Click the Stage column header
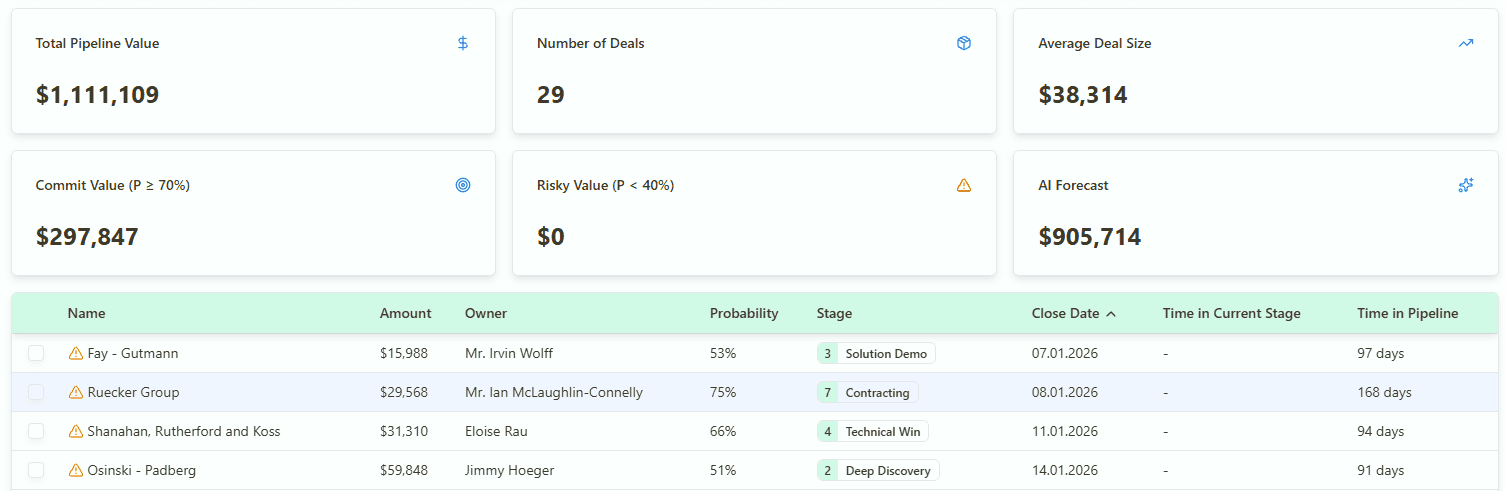1506x491 pixels. coord(834,313)
